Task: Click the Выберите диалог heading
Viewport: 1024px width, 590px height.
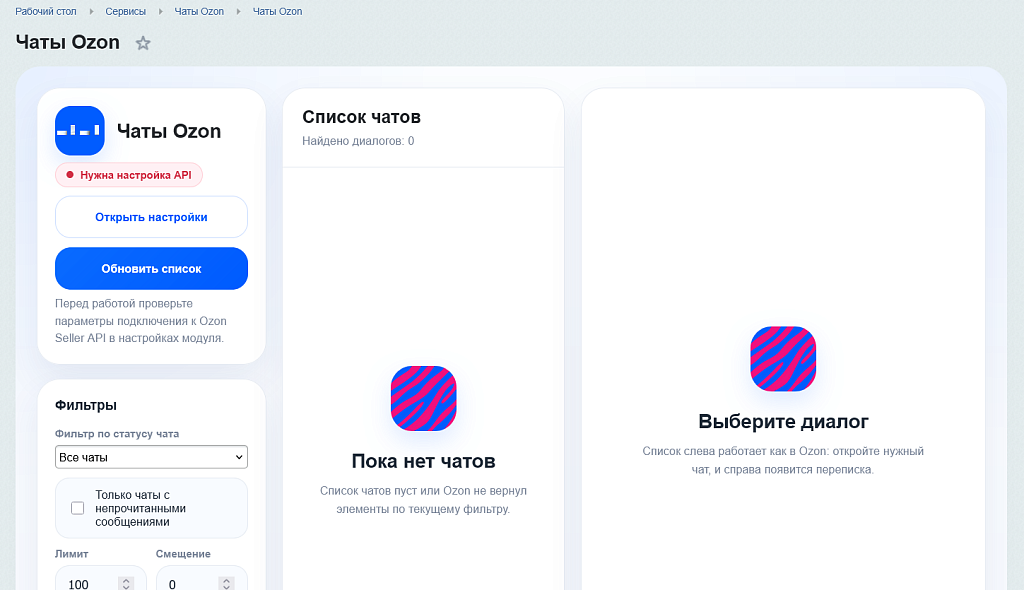Action: pyautogui.click(x=783, y=421)
